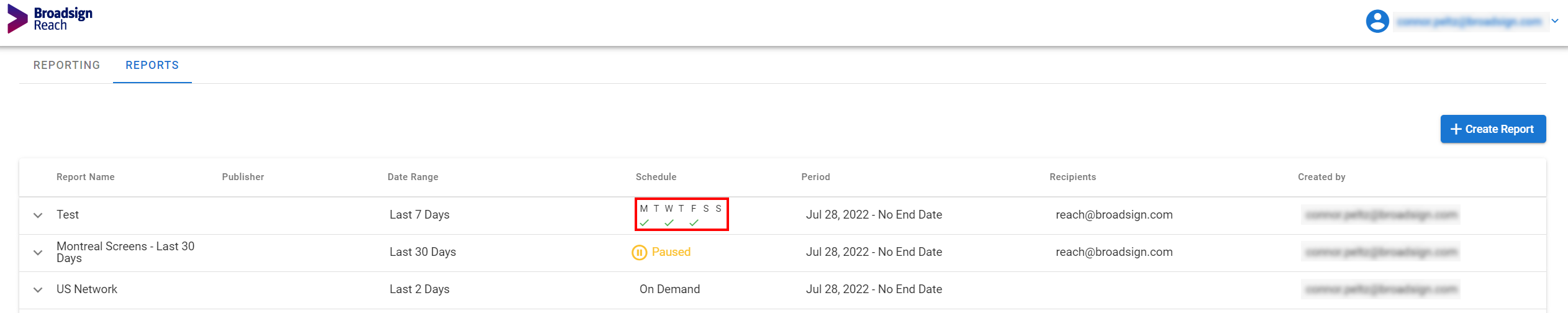Select the Test report name
This screenshot has height=313, width=1568.
click(68, 215)
